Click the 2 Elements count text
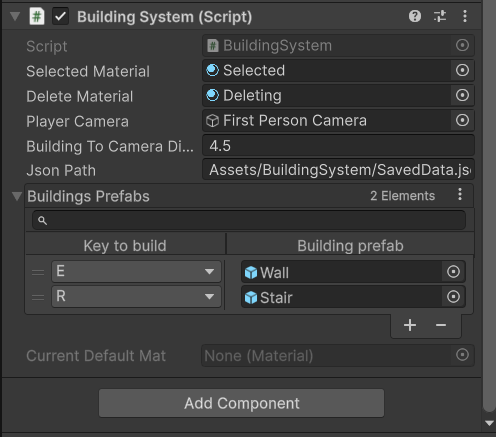 coord(402,196)
